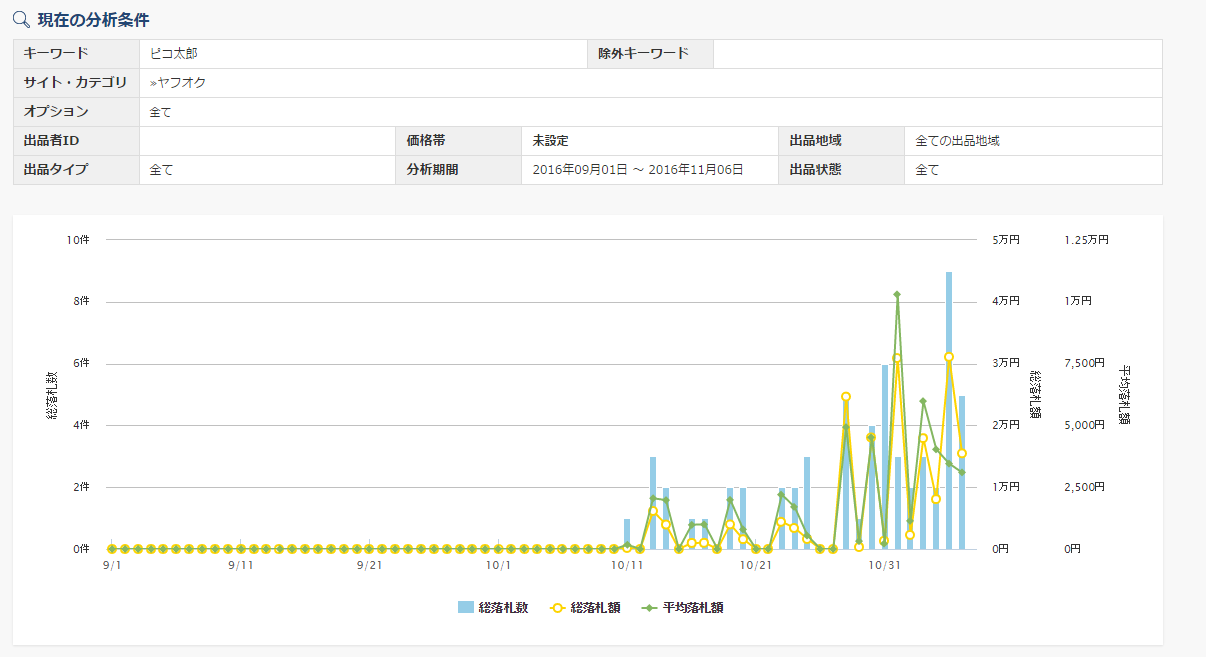This screenshot has width=1206, height=657.
Task: Click the ピコ太郎 keyword value
Action: coord(174,54)
